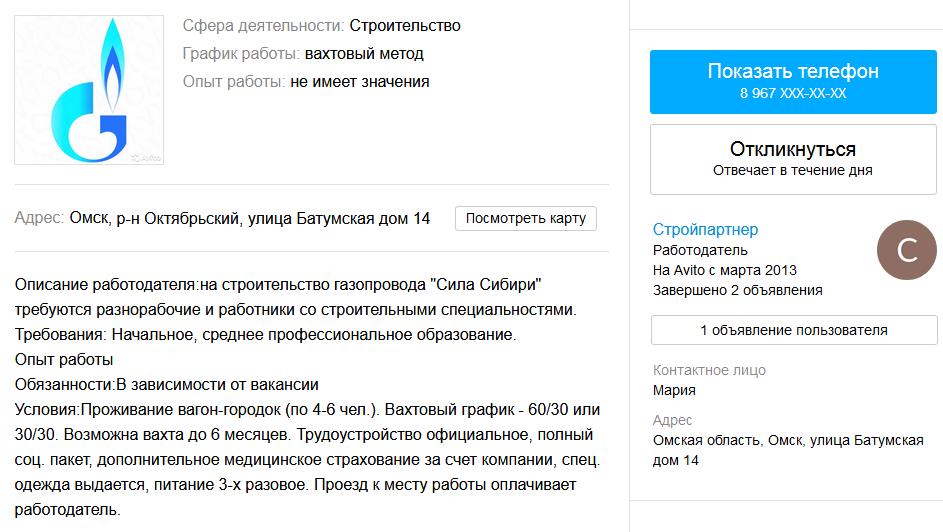The height and width of the screenshot is (532, 943).
Task: Click the "Условия" conditions paragraph start
Action: [x=46, y=410]
